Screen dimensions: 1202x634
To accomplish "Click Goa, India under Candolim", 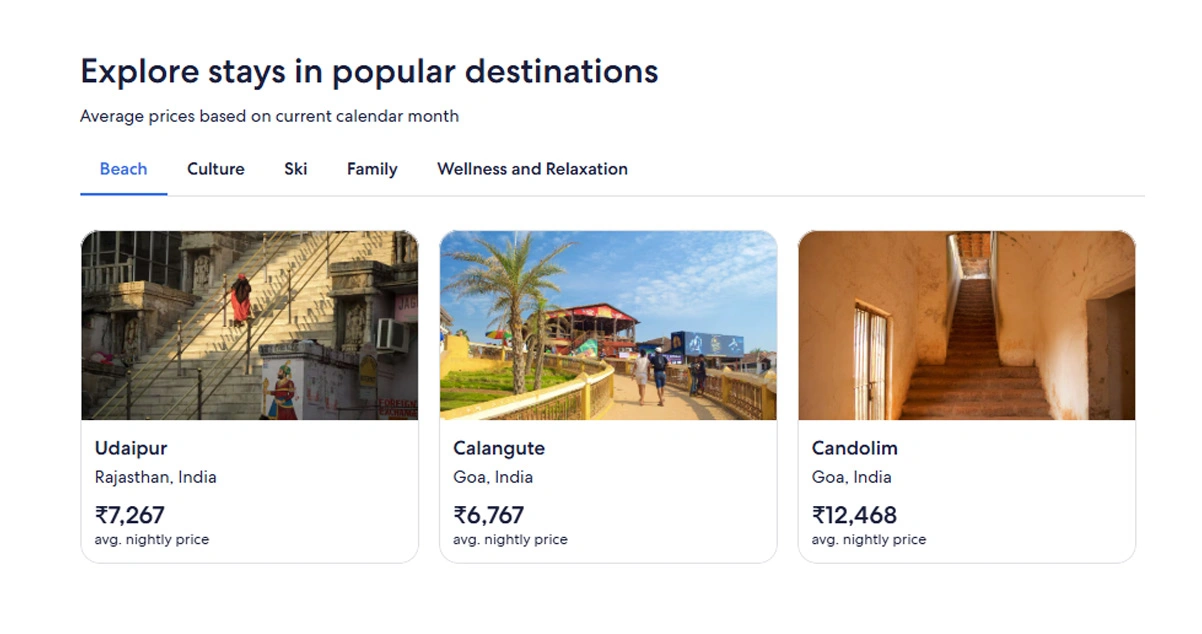I will (x=851, y=477).
